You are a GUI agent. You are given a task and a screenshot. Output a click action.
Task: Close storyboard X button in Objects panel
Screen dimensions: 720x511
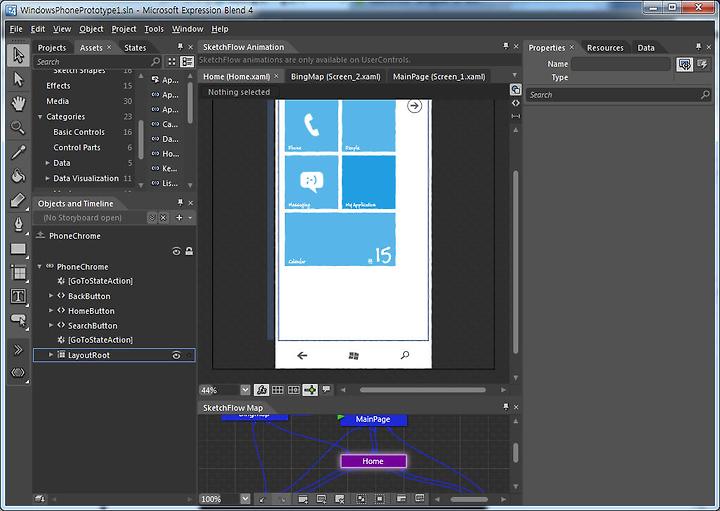[163, 218]
